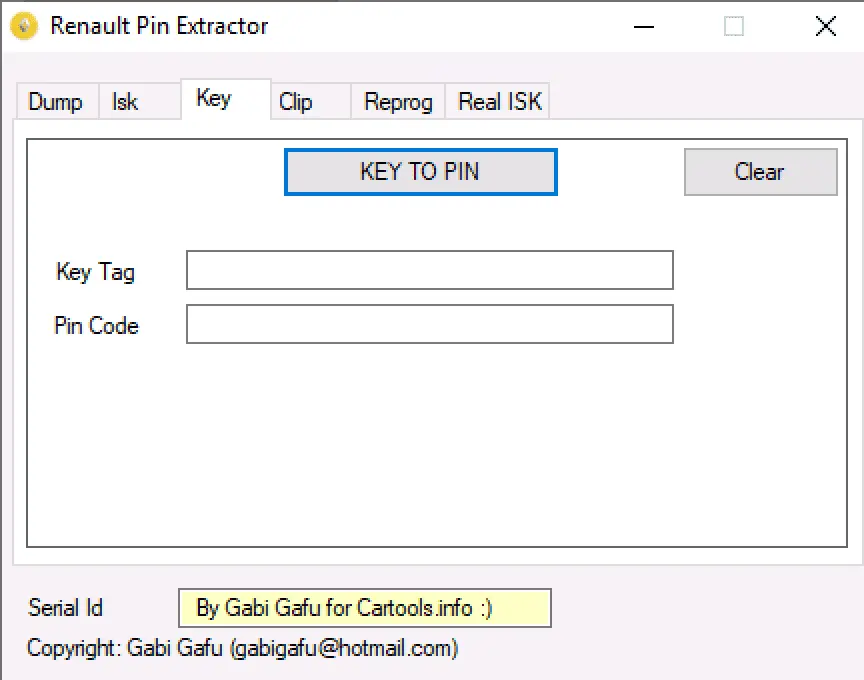Open the Reprog tab
Viewport: 864px width, 680px height.
coord(398,102)
